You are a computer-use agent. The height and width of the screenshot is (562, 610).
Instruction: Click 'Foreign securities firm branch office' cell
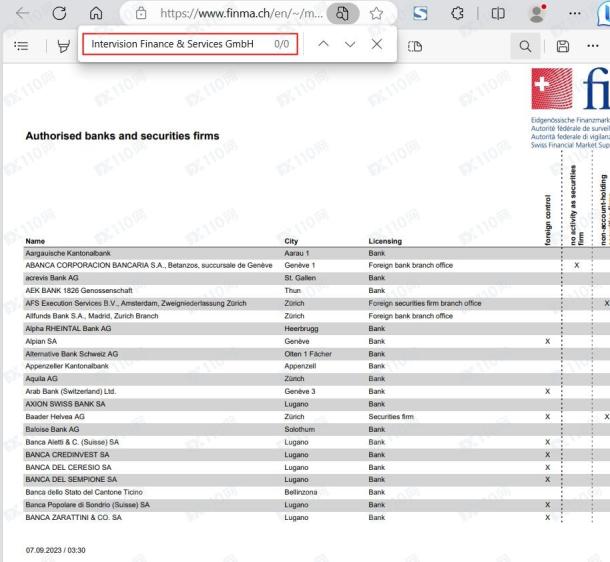coord(425,303)
